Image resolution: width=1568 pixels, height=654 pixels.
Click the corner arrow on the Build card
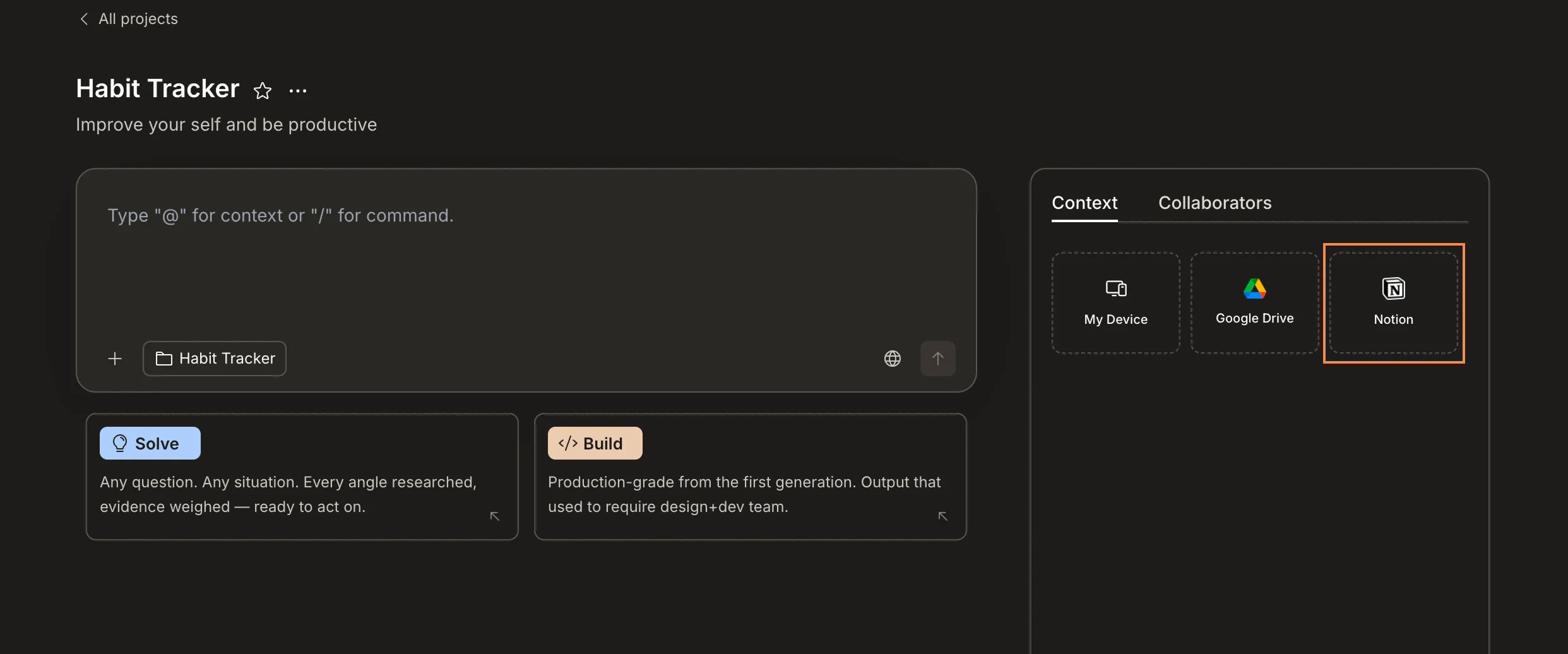click(x=942, y=516)
